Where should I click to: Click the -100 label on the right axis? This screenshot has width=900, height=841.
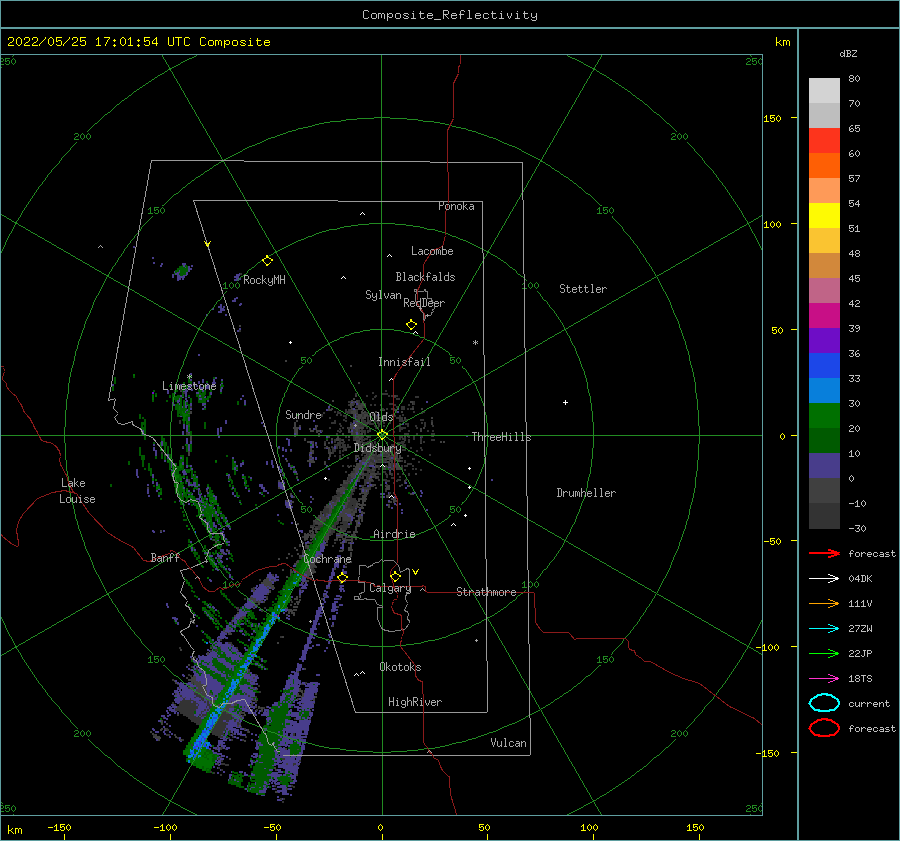(769, 648)
